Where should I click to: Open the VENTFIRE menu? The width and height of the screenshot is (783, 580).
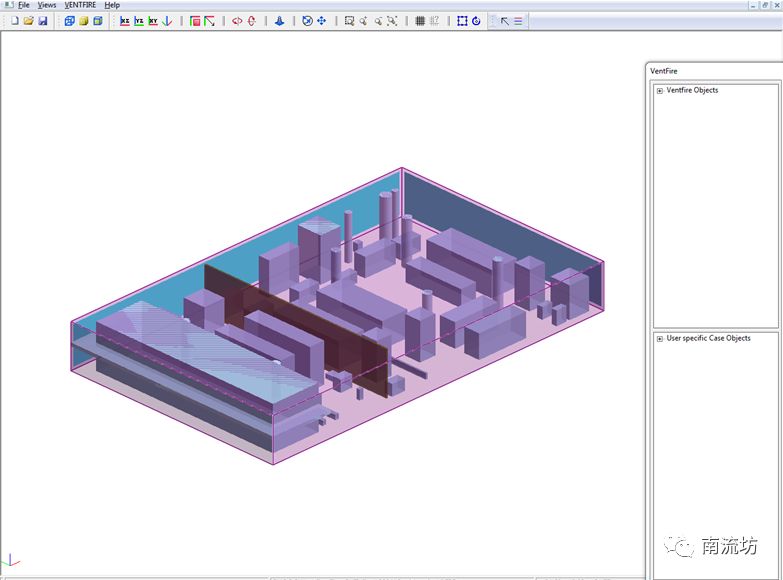coord(81,5)
